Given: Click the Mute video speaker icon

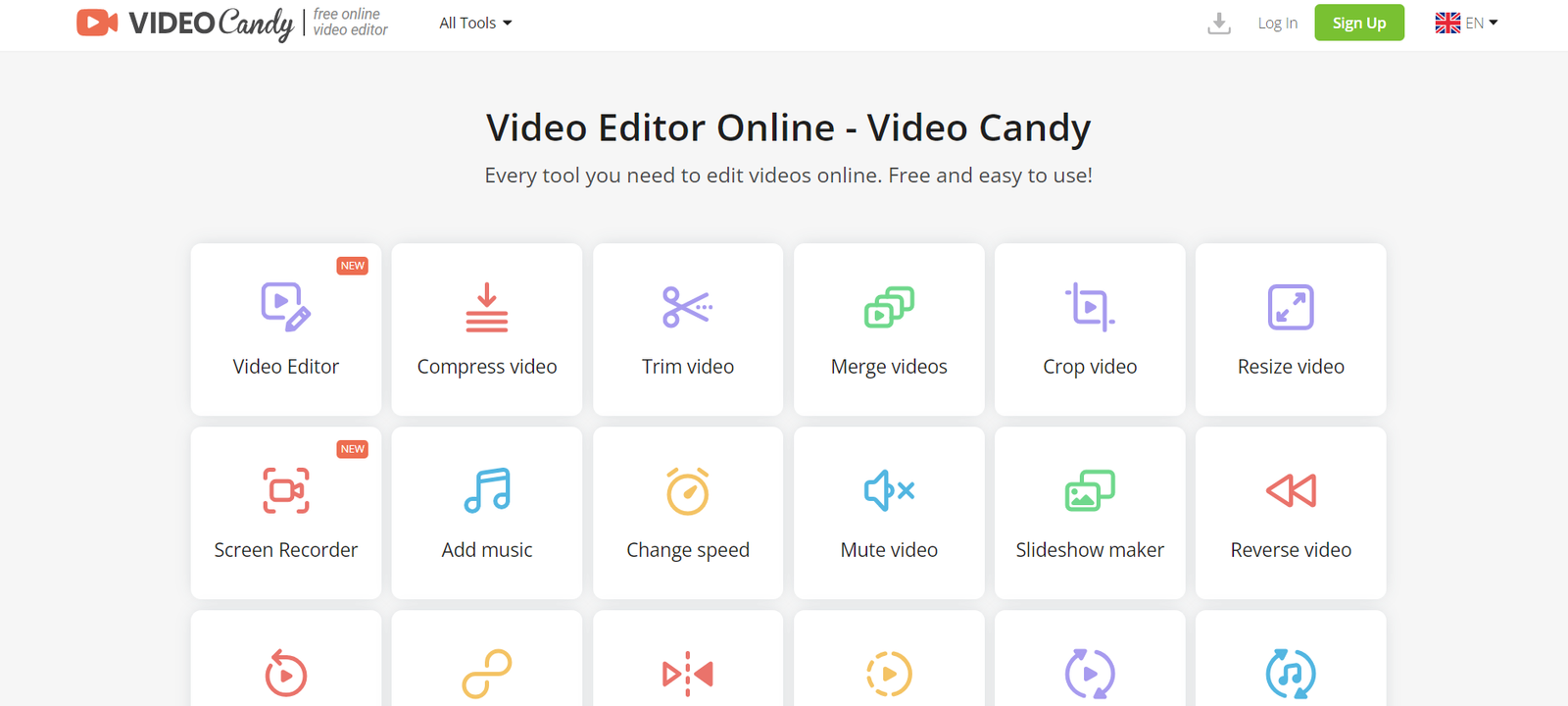Looking at the screenshot, I should tap(889, 490).
